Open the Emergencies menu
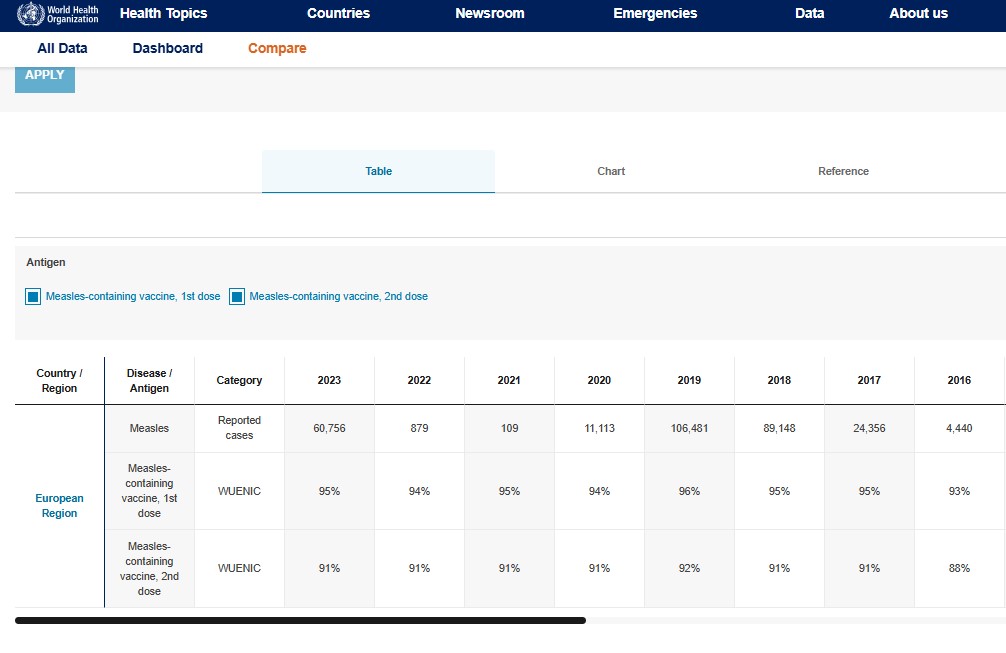1006x653 pixels. pyautogui.click(x=655, y=14)
